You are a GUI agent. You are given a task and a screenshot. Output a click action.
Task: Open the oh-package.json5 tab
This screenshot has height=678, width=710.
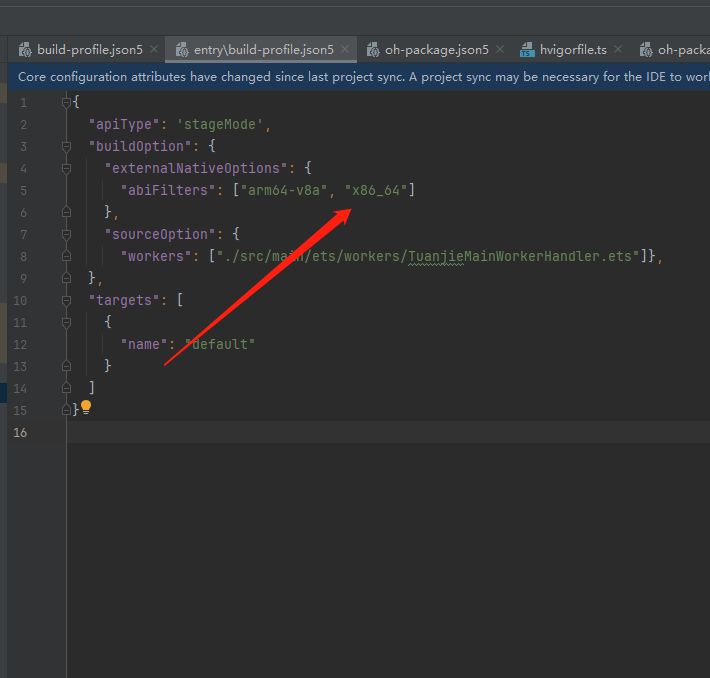437,50
